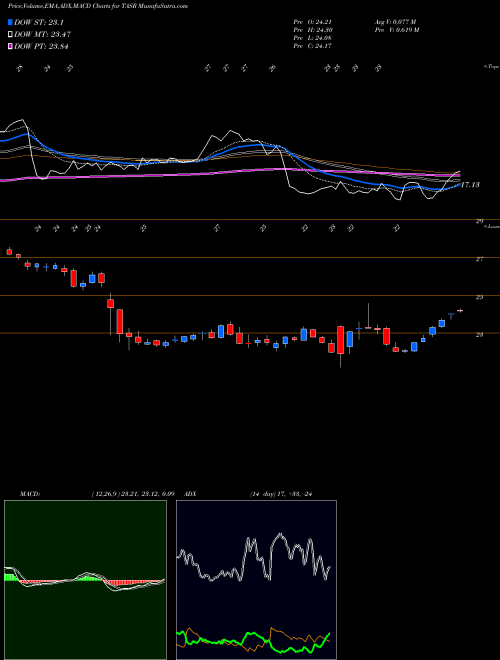Screen dimensions: 500x660
Task: Click the blue DOW ST legend swatch
Action: point(10,22)
